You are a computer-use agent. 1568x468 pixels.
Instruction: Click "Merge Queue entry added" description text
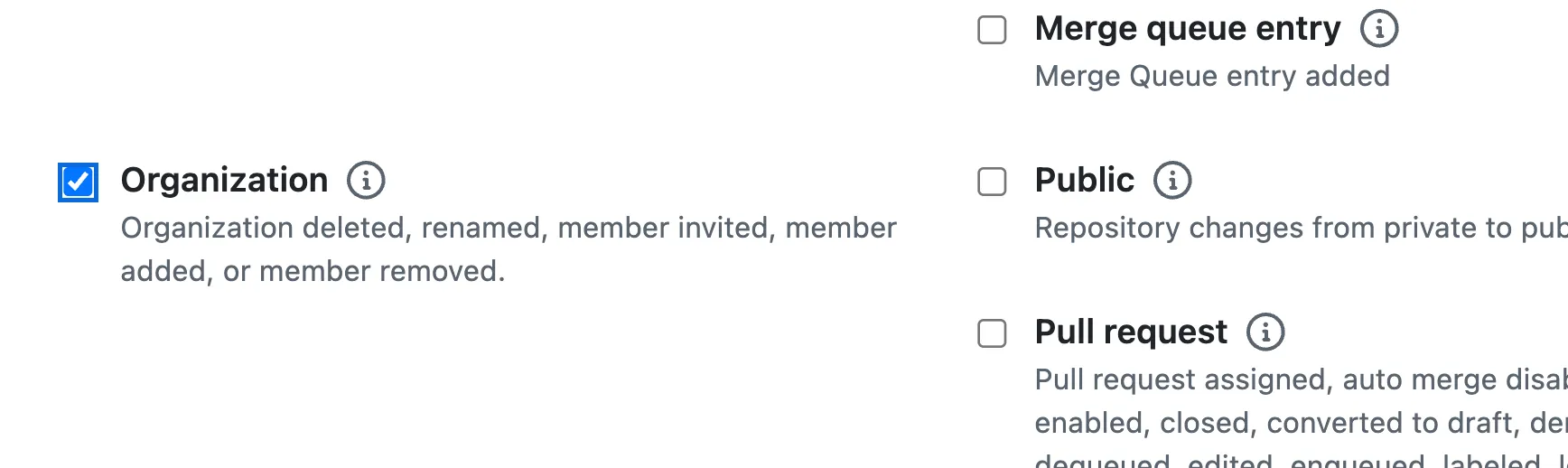click(x=1211, y=77)
